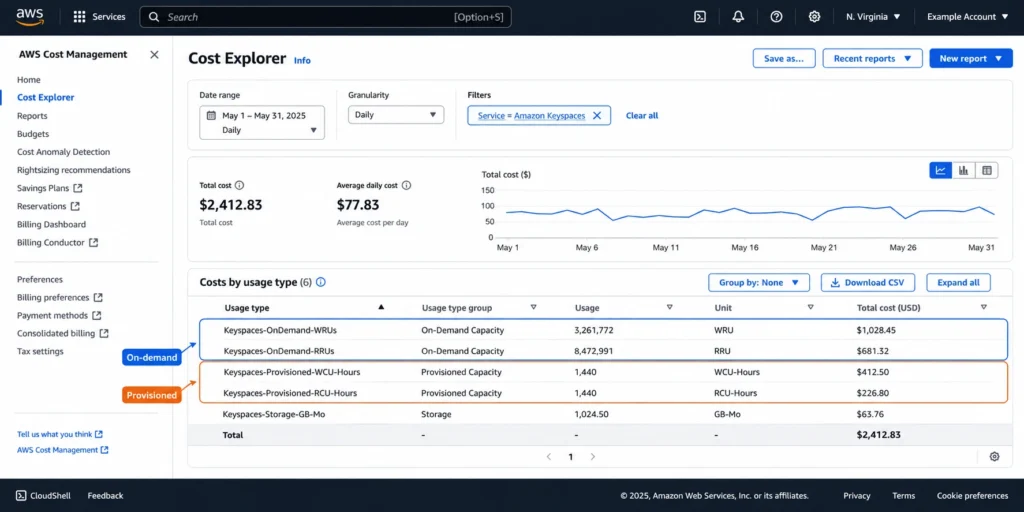Open the Group by: None dropdown
1024x512 pixels.
[x=759, y=283]
